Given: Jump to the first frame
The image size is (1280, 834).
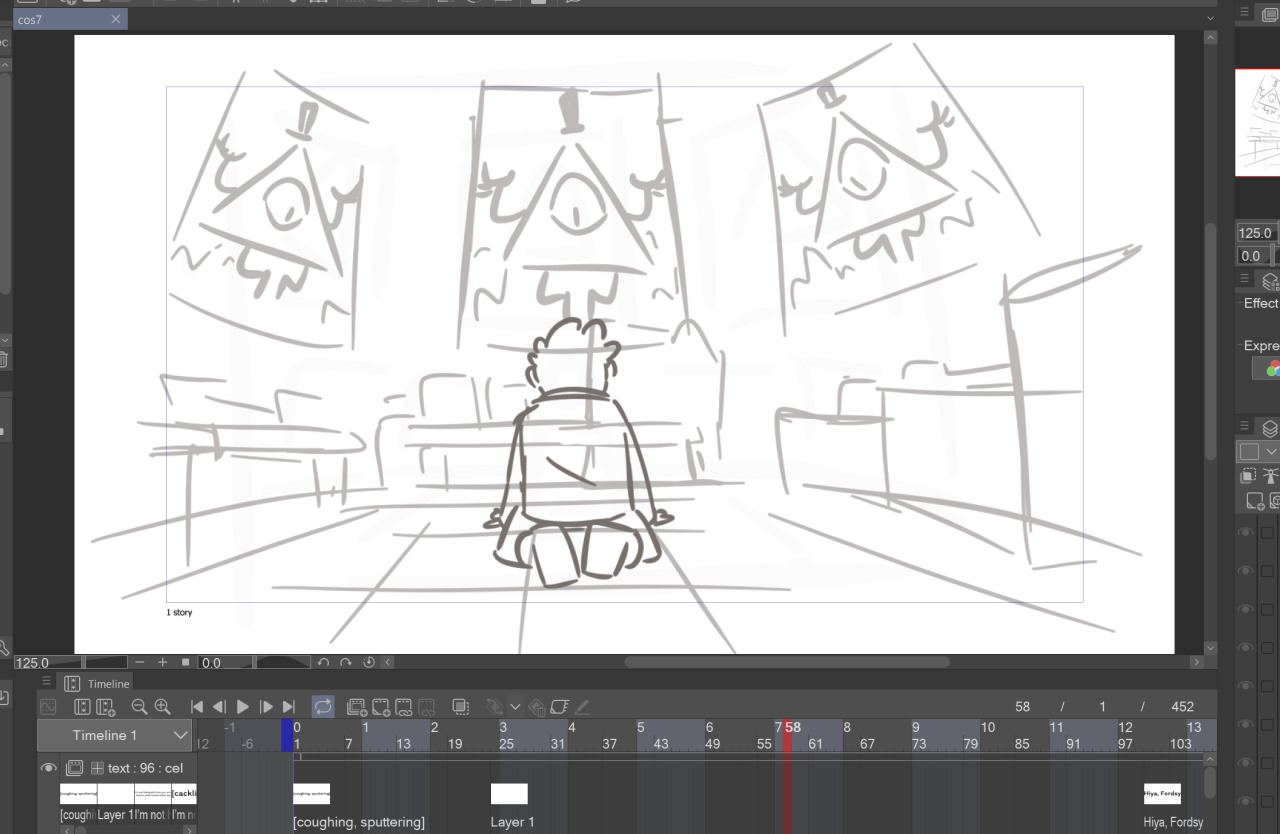Looking at the screenshot, I should [x=197, y=707].
